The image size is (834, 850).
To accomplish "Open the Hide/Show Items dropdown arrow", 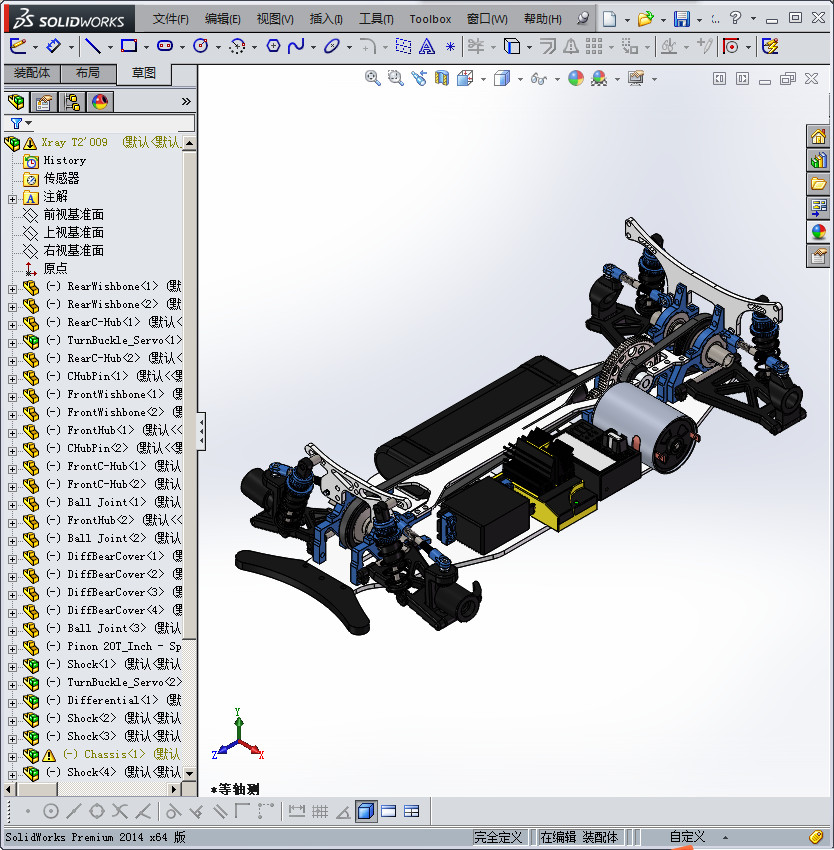I will click(x=557, y=80).
